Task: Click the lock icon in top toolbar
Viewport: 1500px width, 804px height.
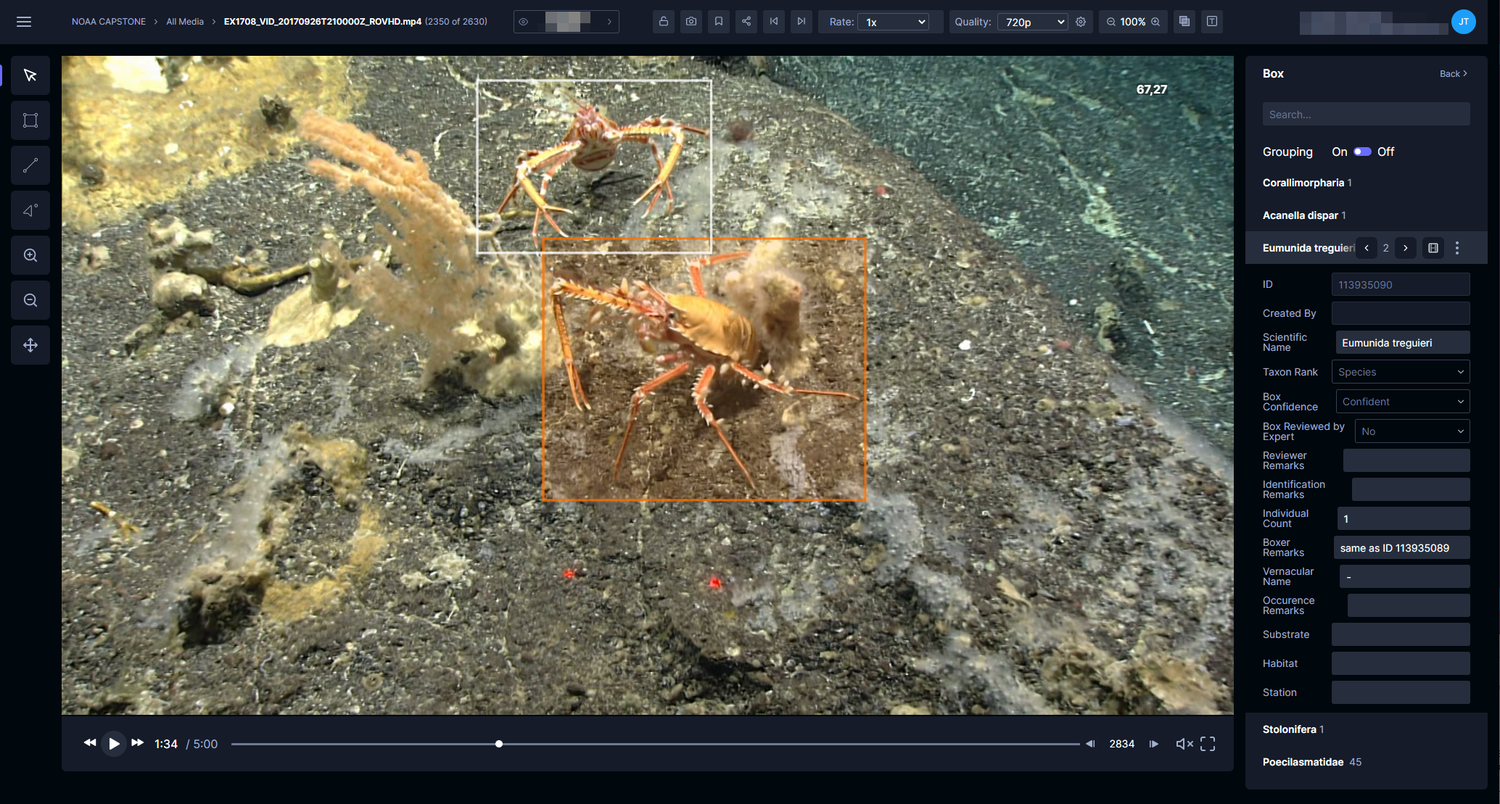Action: point(663,21)
